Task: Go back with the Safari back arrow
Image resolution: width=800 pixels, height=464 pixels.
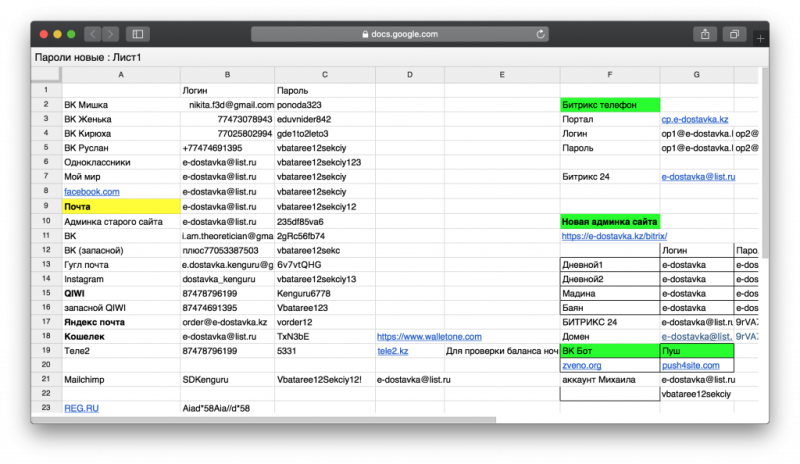Action: point(93,34)
